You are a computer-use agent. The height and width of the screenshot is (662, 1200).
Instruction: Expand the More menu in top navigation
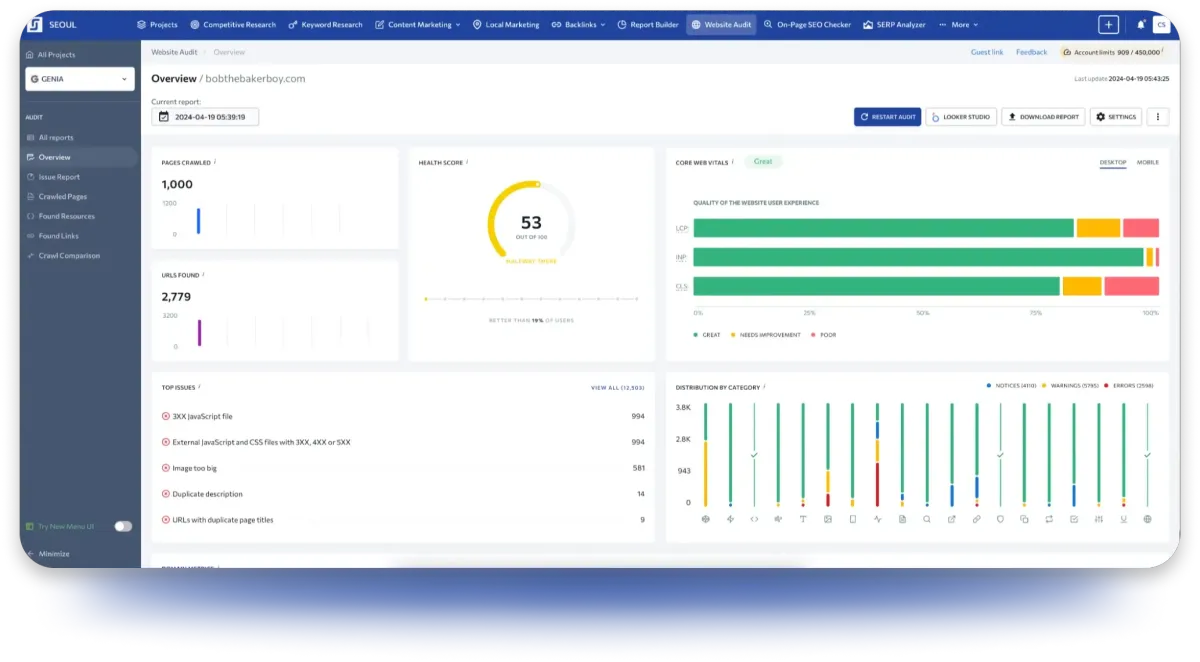(x=959, y=25)
